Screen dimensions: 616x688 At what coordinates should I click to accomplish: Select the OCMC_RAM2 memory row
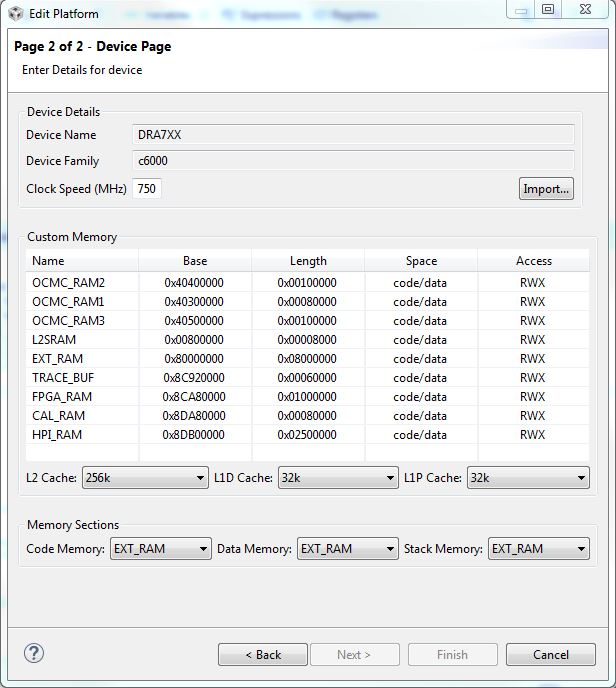point(308,283)
